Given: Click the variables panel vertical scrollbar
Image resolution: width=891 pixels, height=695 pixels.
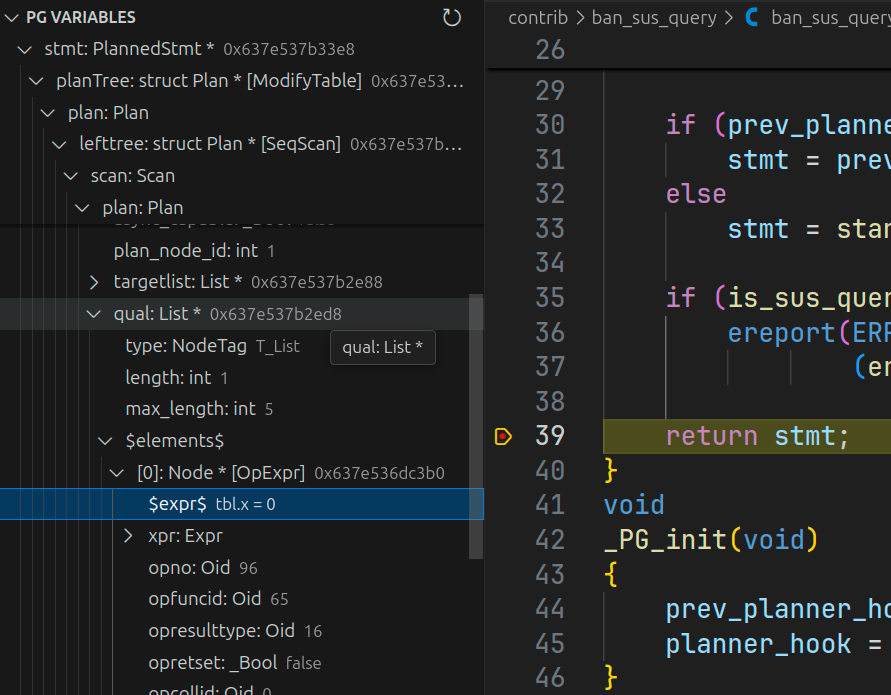Looking at the screenshot, I should [x=476, y=400].
